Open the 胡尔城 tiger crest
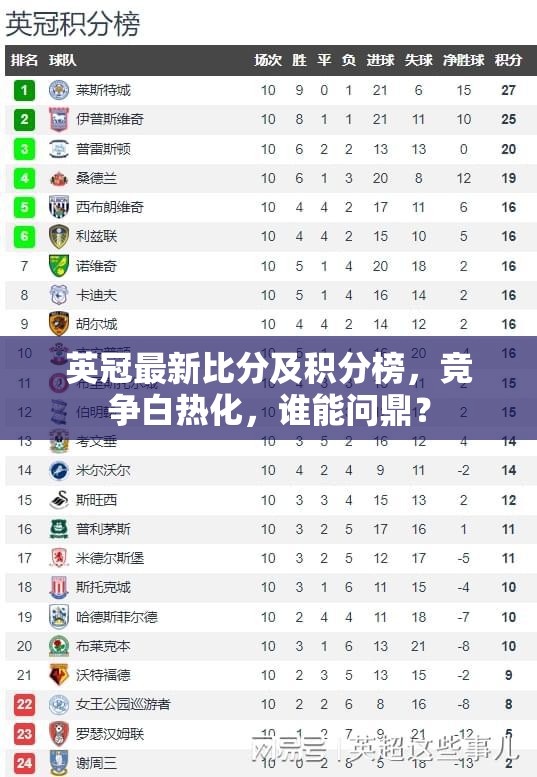 pos(58,324)
